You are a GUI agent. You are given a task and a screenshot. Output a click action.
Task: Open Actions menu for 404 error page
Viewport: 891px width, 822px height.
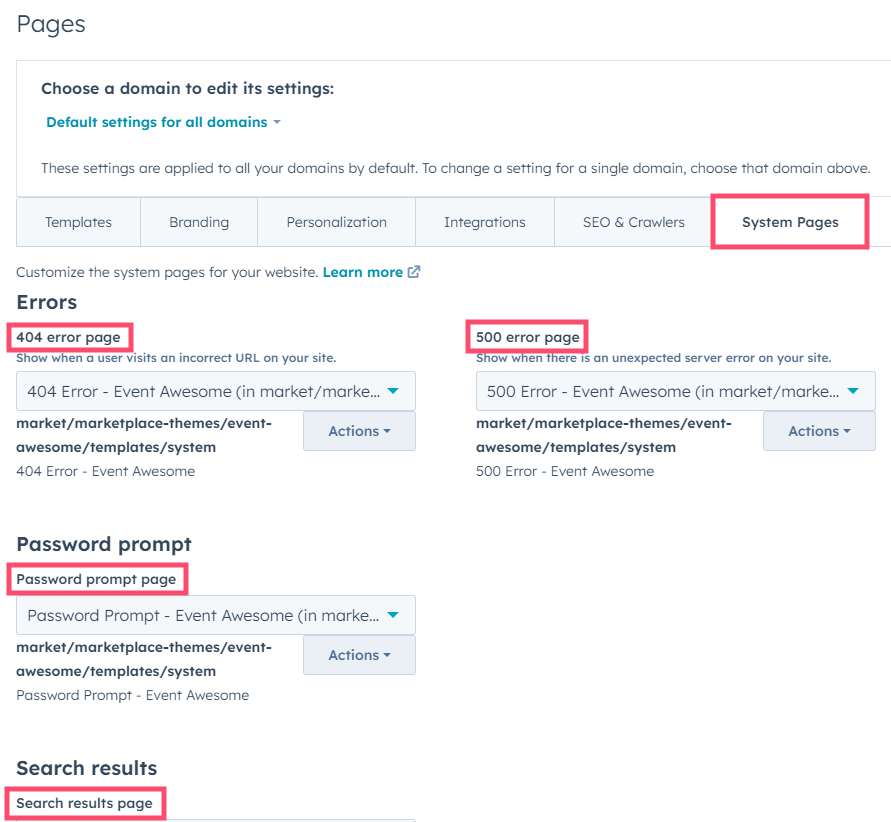click(x=359, y=431)
